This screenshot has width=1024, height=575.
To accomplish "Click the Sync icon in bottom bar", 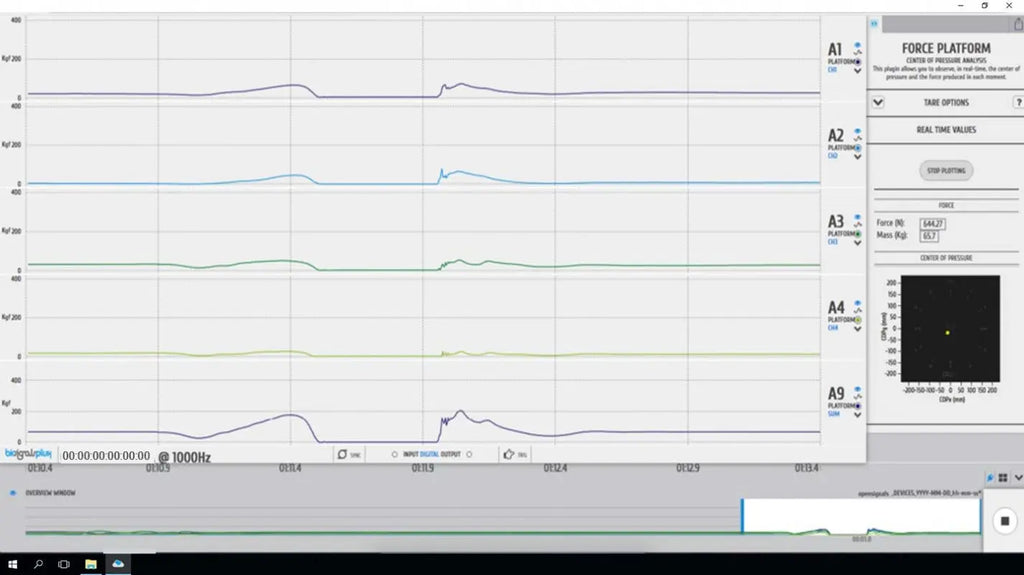I will pos(344,454).
